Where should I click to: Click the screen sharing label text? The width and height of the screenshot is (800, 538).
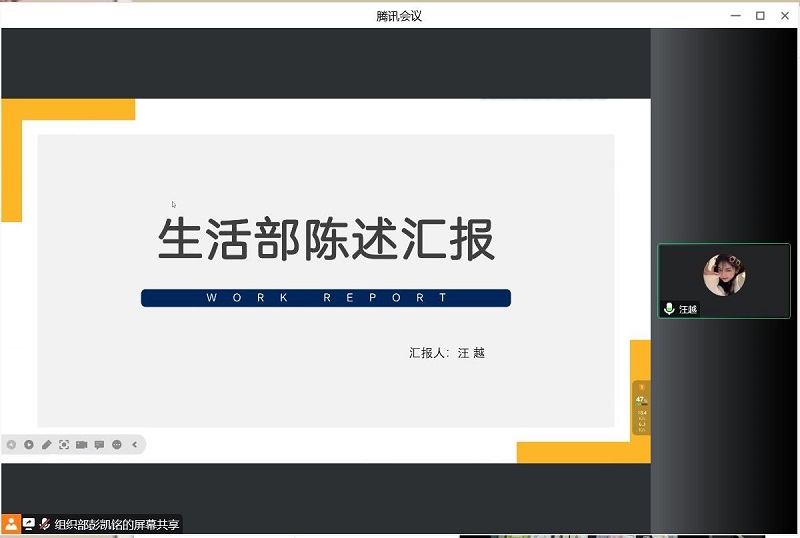click(x=117, y=524)
